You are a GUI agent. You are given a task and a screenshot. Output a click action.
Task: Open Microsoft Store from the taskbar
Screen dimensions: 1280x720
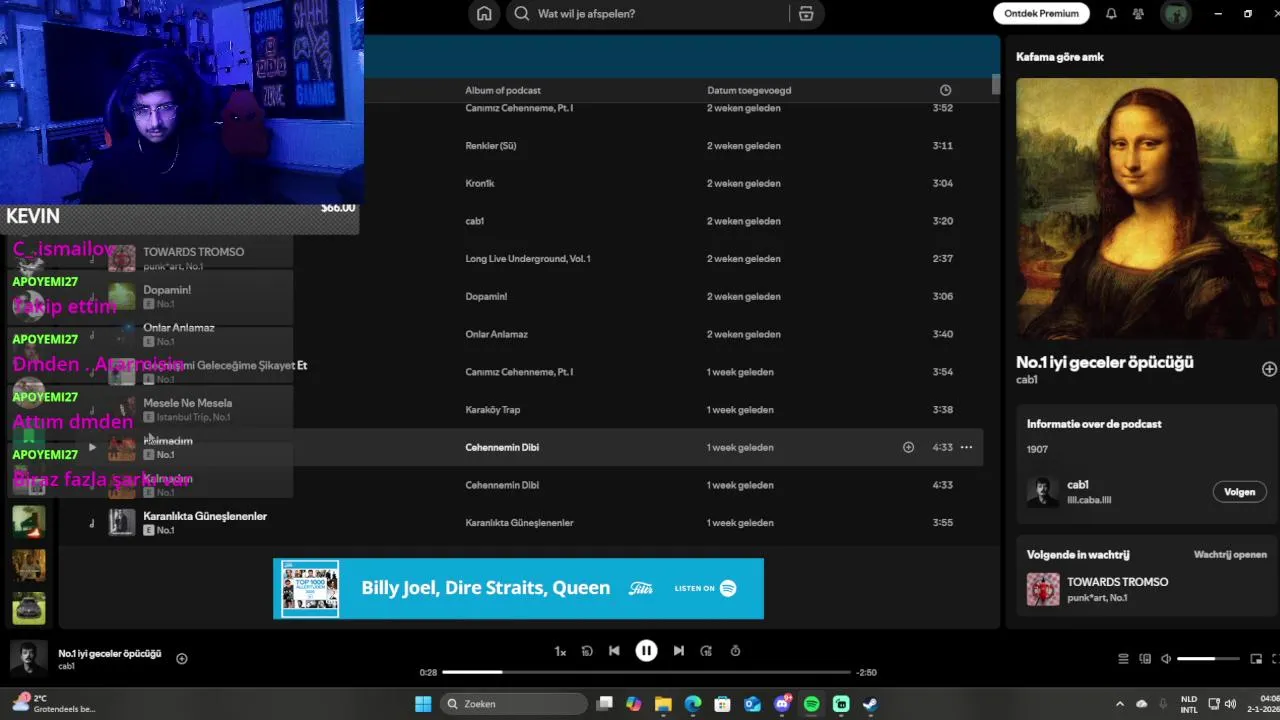[x=722, y=704]
